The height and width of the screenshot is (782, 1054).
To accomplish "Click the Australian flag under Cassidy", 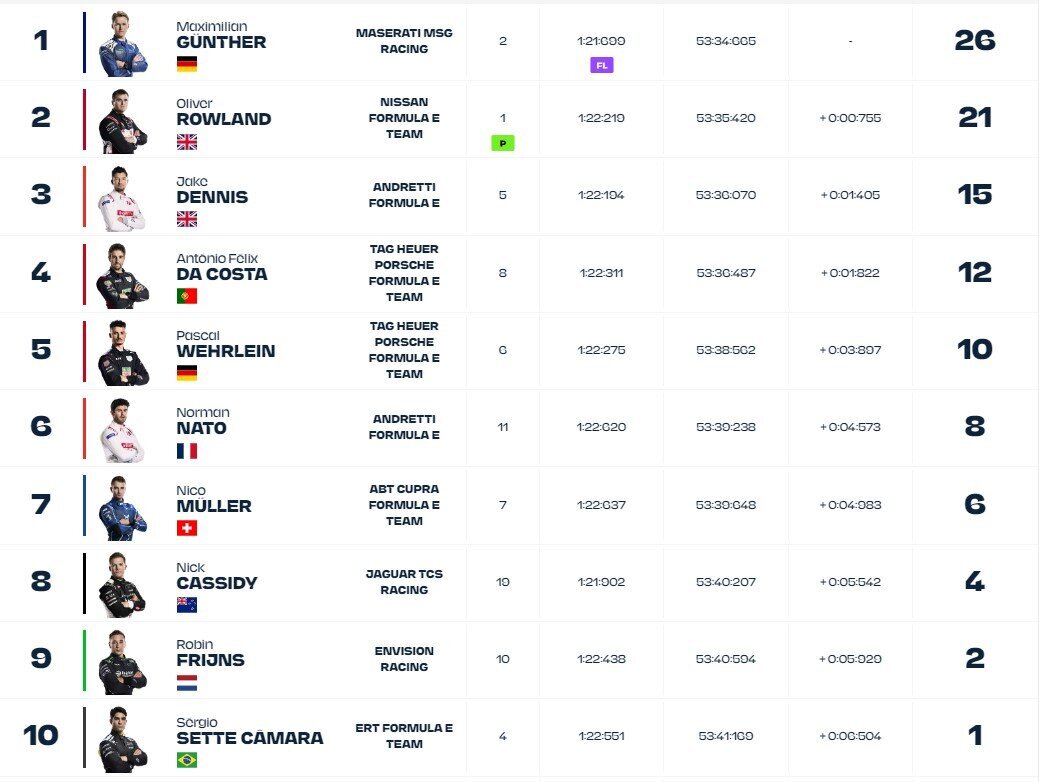I will (x=186, y=605).
